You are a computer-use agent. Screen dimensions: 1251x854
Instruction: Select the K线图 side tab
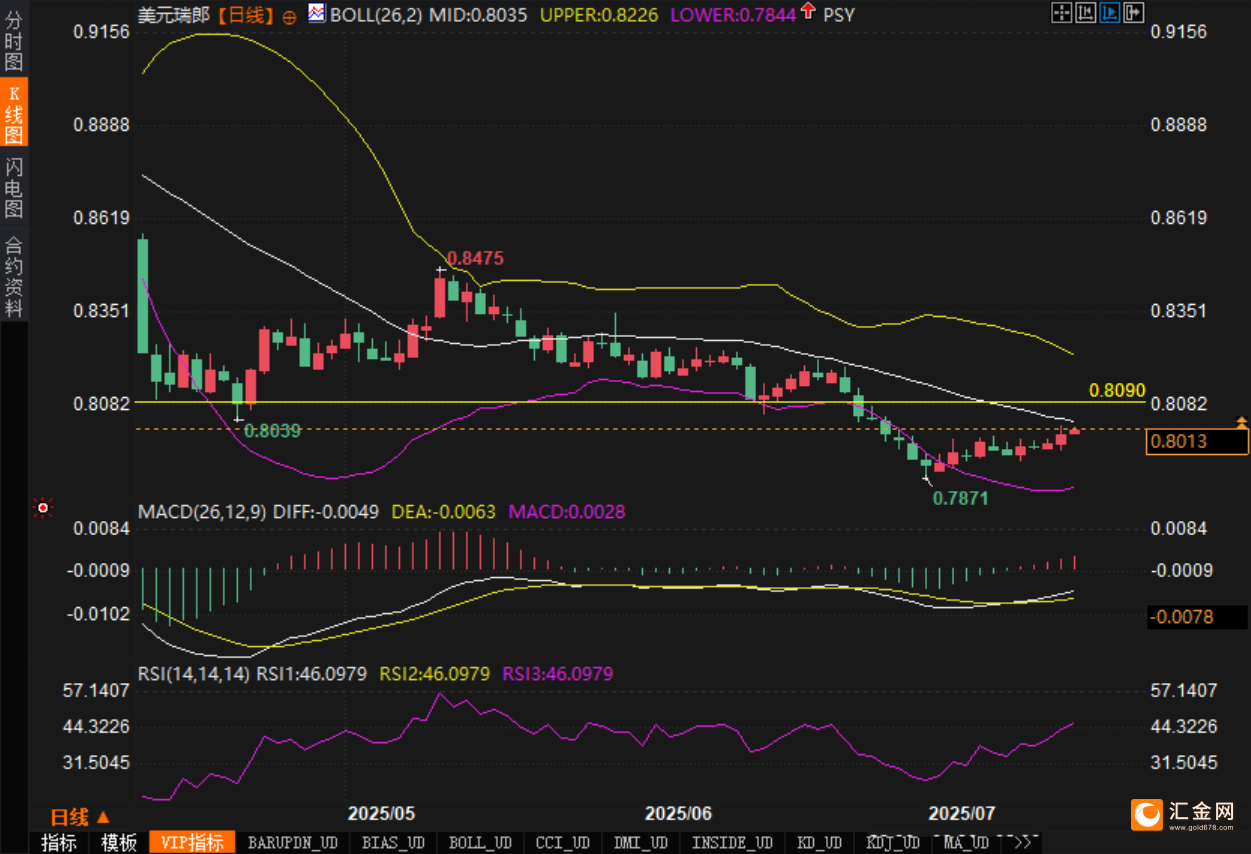(14, 114)
